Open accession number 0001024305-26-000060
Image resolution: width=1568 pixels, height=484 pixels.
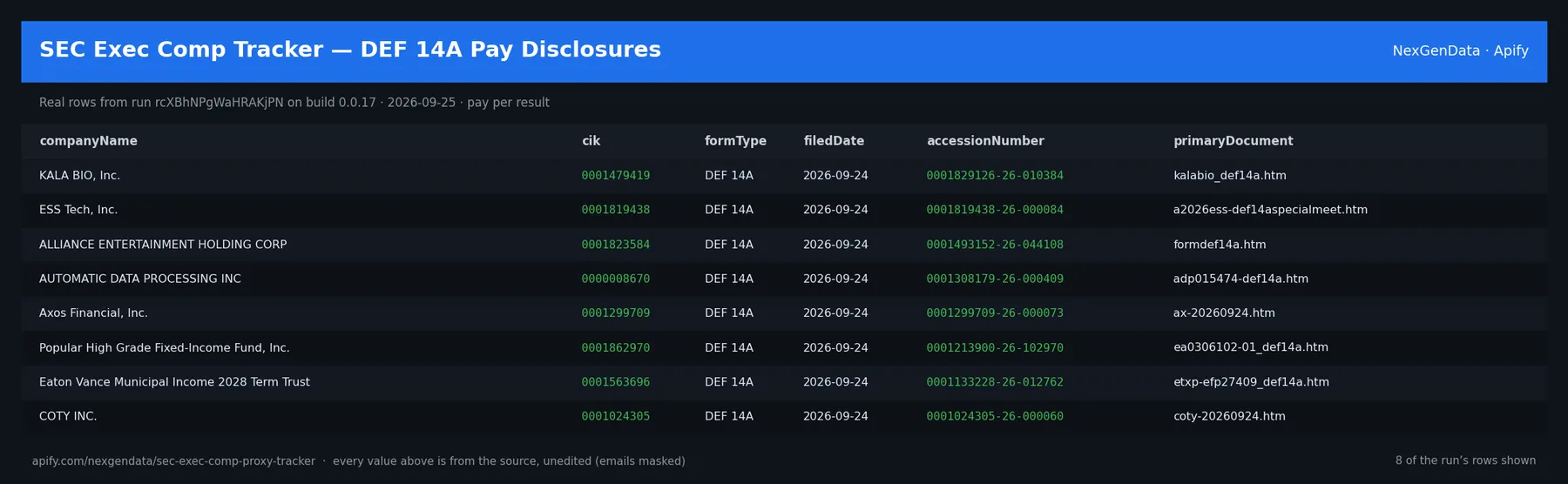[995, 416]
